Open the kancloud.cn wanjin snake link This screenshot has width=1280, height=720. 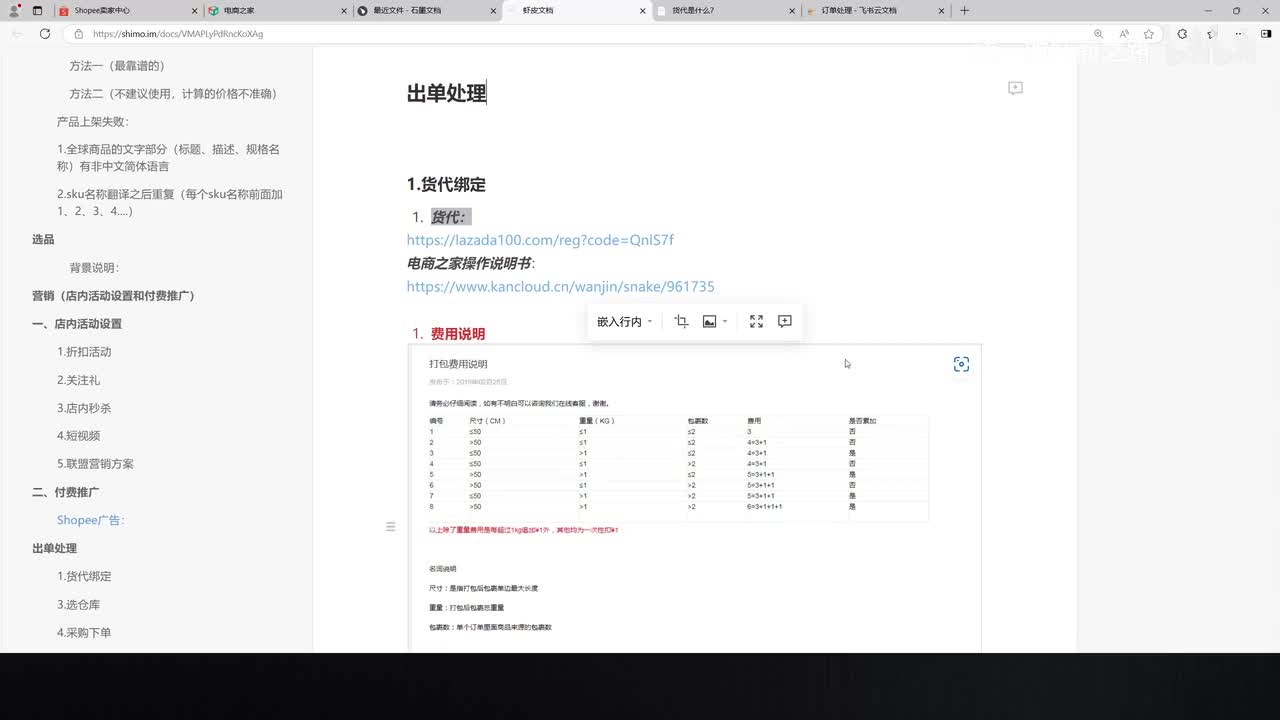pos(560,286)
